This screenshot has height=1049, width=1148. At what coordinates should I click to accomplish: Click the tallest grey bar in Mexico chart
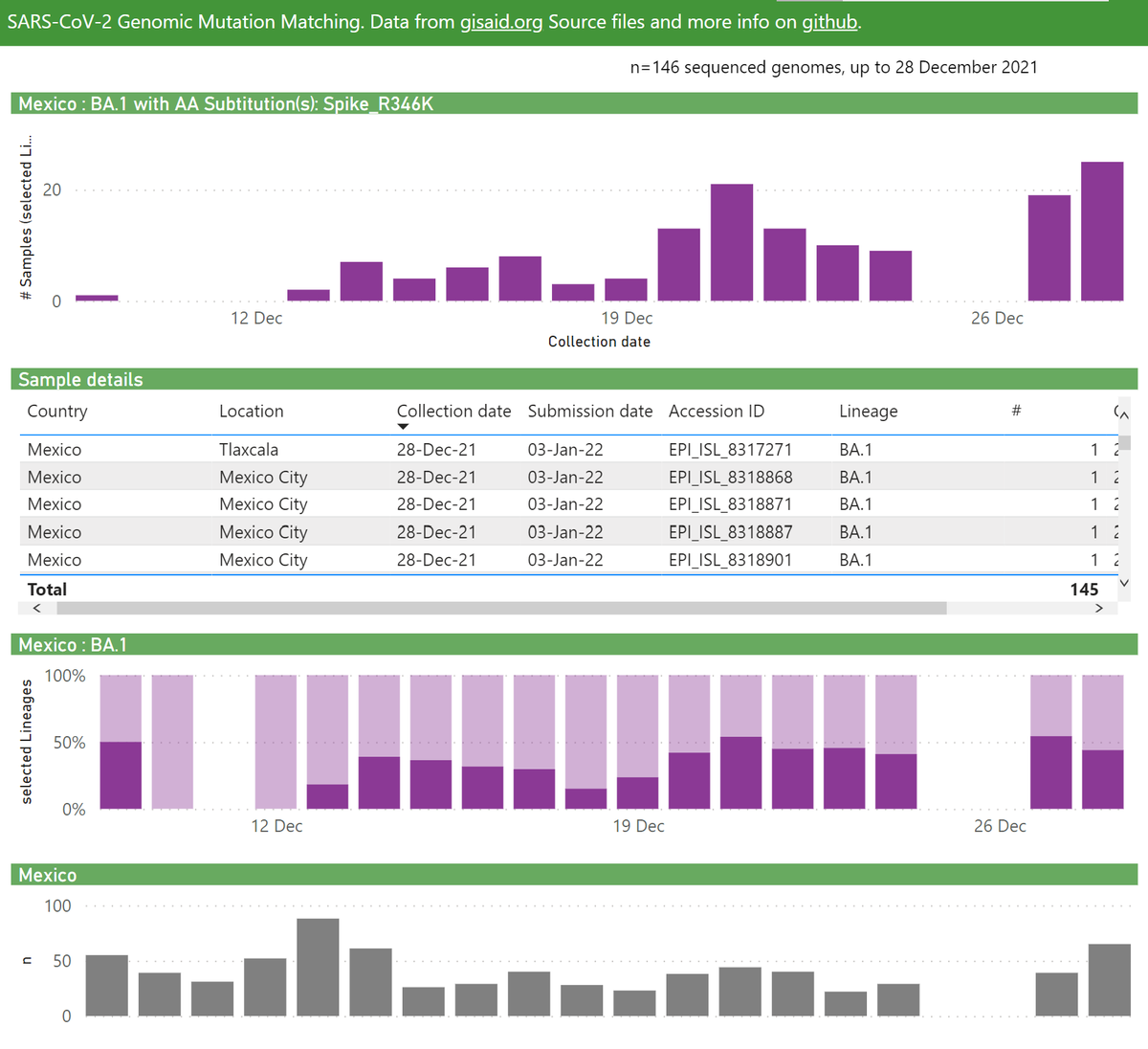coord(318,967)
